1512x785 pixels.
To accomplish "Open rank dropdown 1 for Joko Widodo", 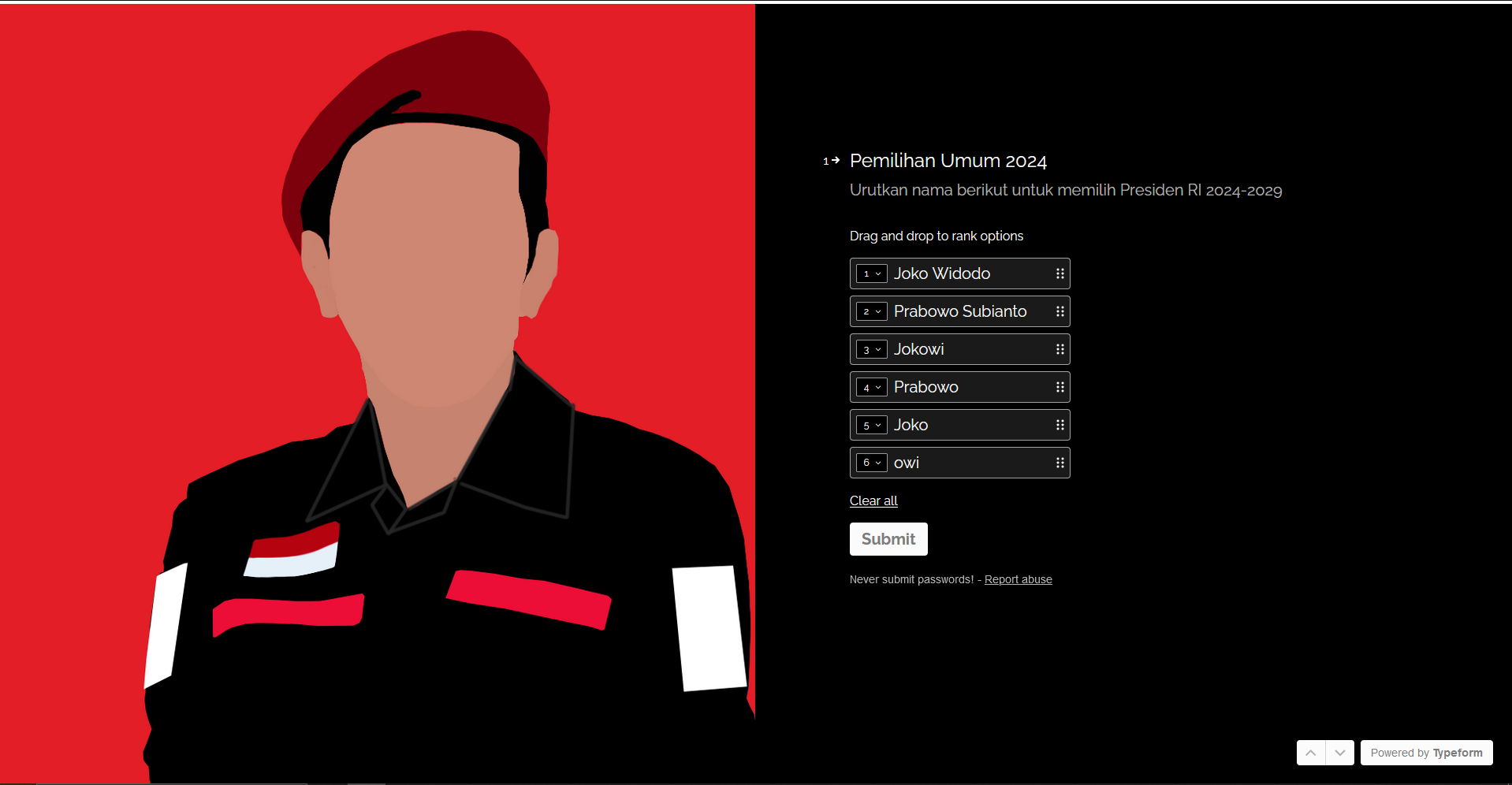I will point(872,273).
